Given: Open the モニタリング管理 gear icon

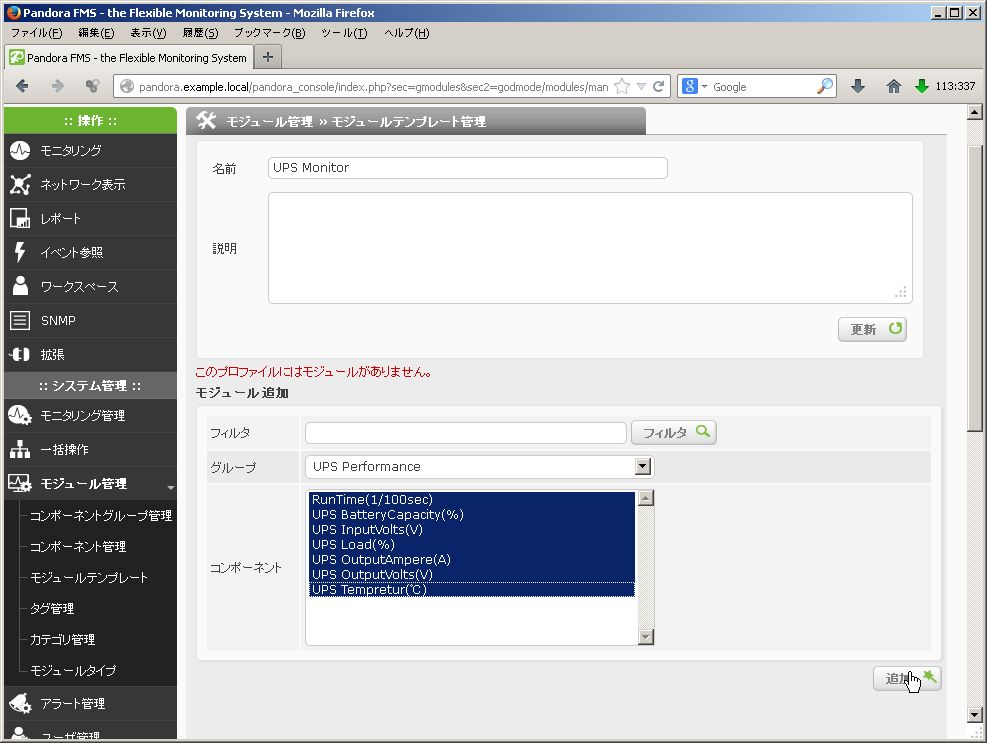Looking at the screenshot, I should (x=20, y=416).
